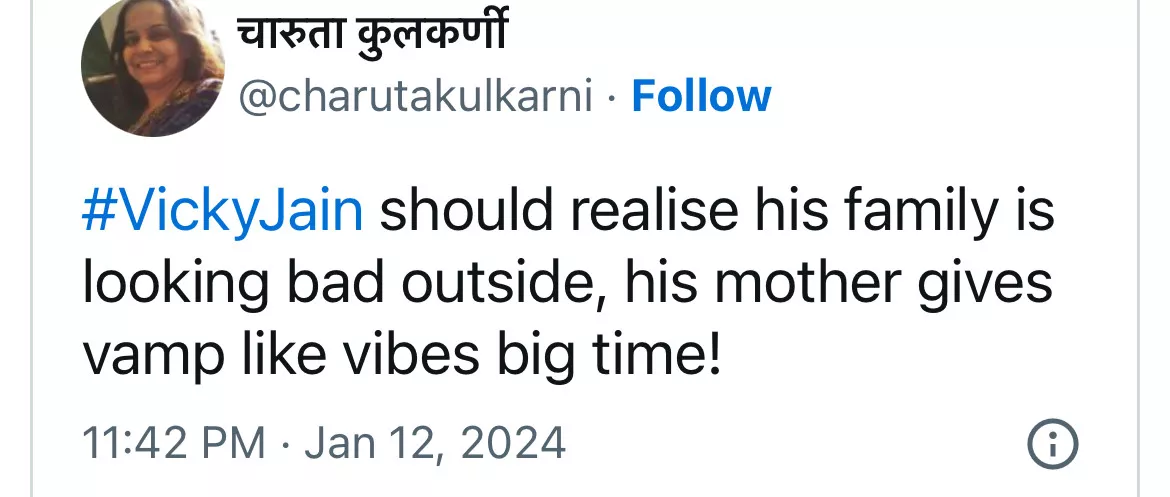
Task: Open the #VickyJain hashtag
Action: point(222,212)
